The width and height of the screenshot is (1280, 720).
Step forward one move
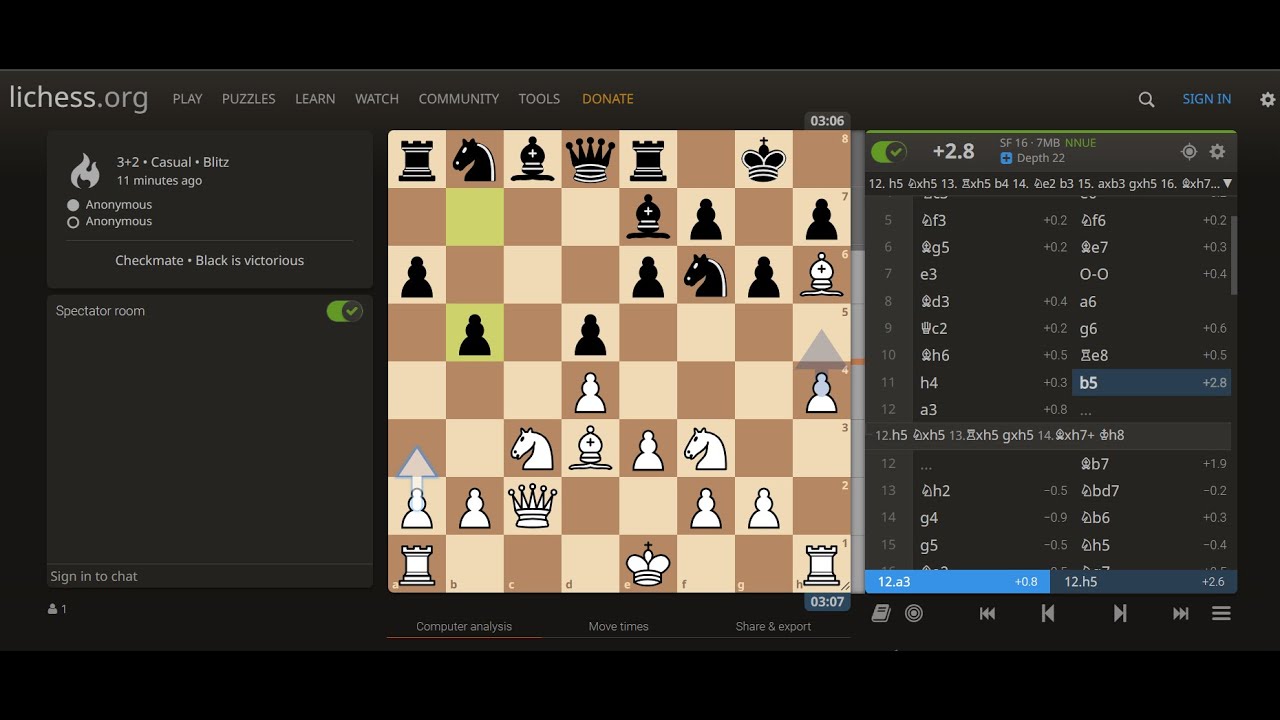(x=1120, y=614)
